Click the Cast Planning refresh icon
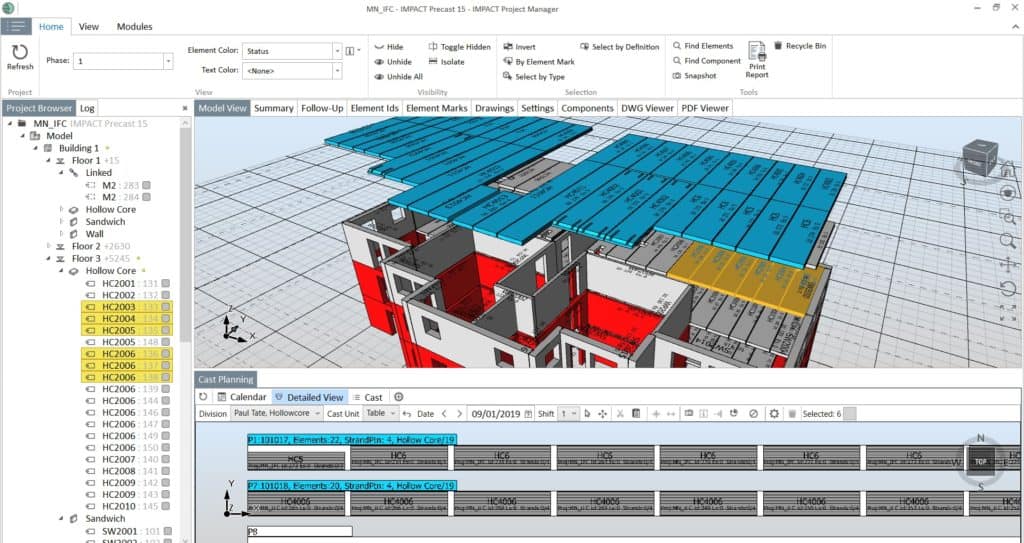Image resolution: width=1024 pixels, height=543 pixels. (203, 397)
